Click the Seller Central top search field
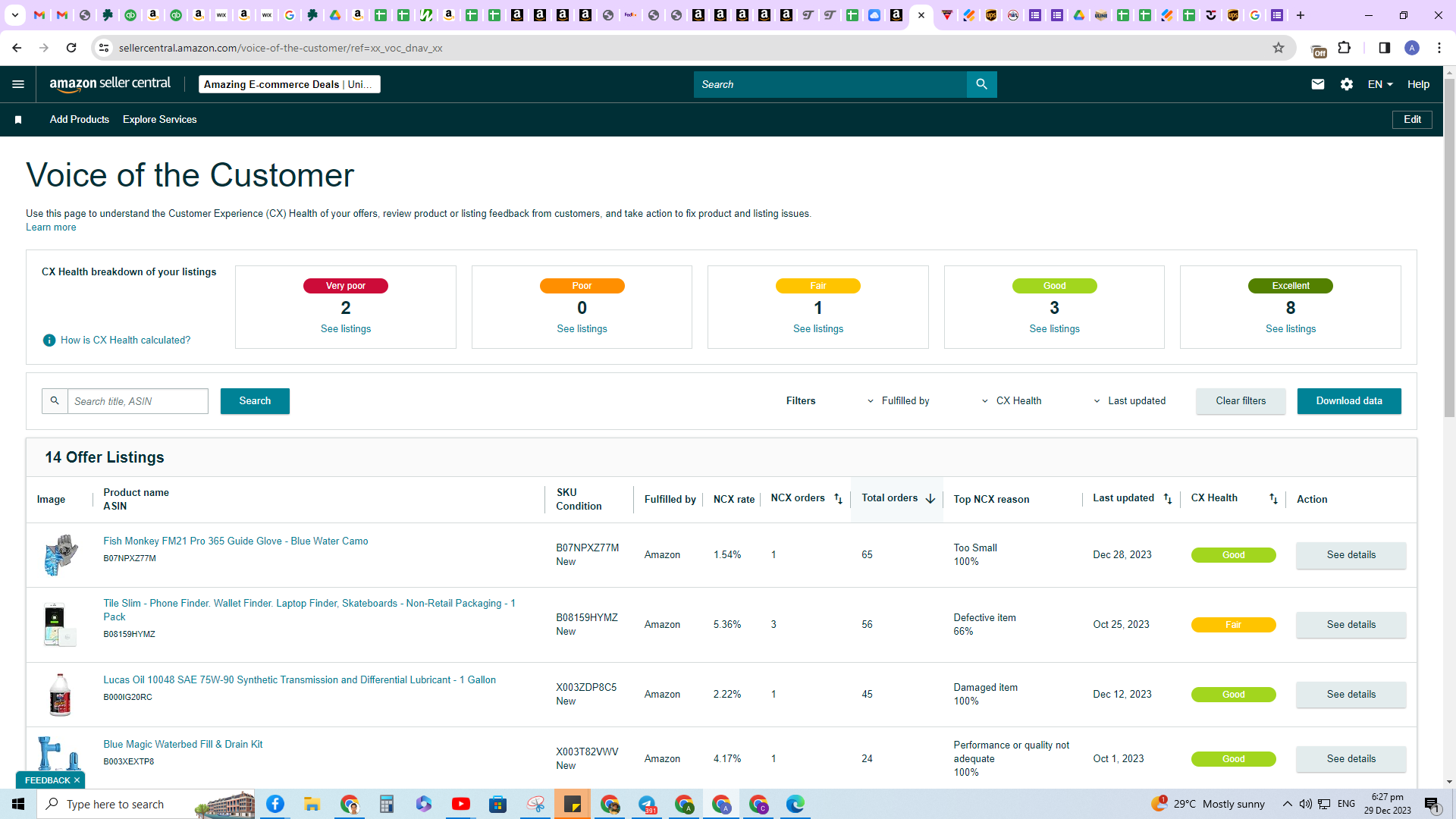This screenshot has width=1456, height=819. point(830,84)
